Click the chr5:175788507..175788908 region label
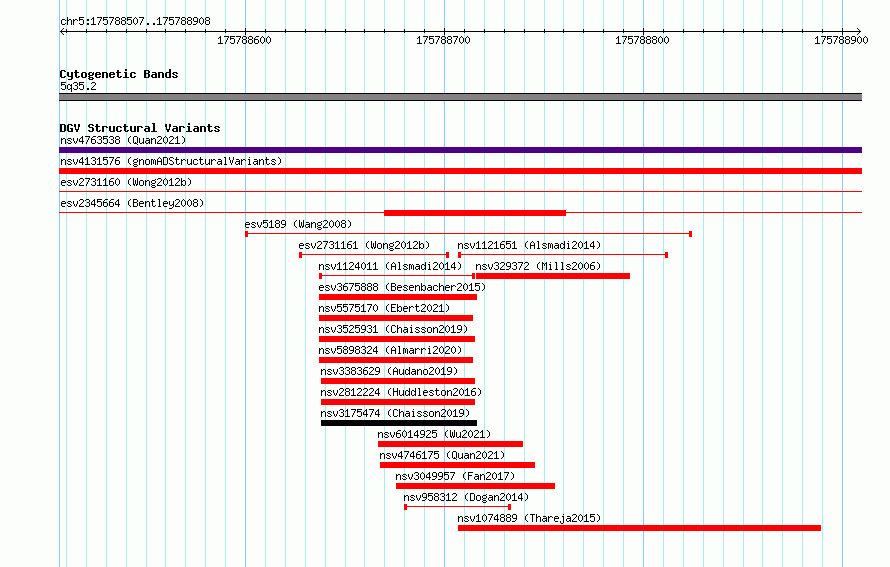This screenshot has height=567, width=890. tap(135, 21)
